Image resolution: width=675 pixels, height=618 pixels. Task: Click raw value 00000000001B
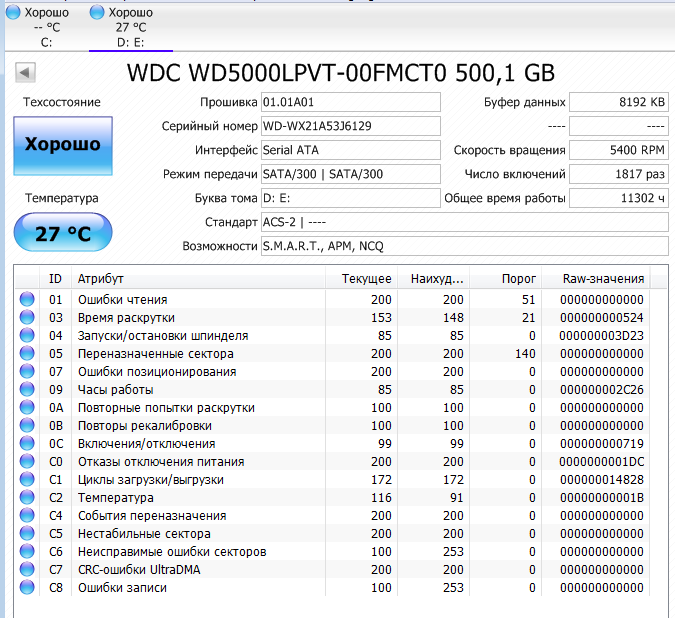(x=601, y=498)
